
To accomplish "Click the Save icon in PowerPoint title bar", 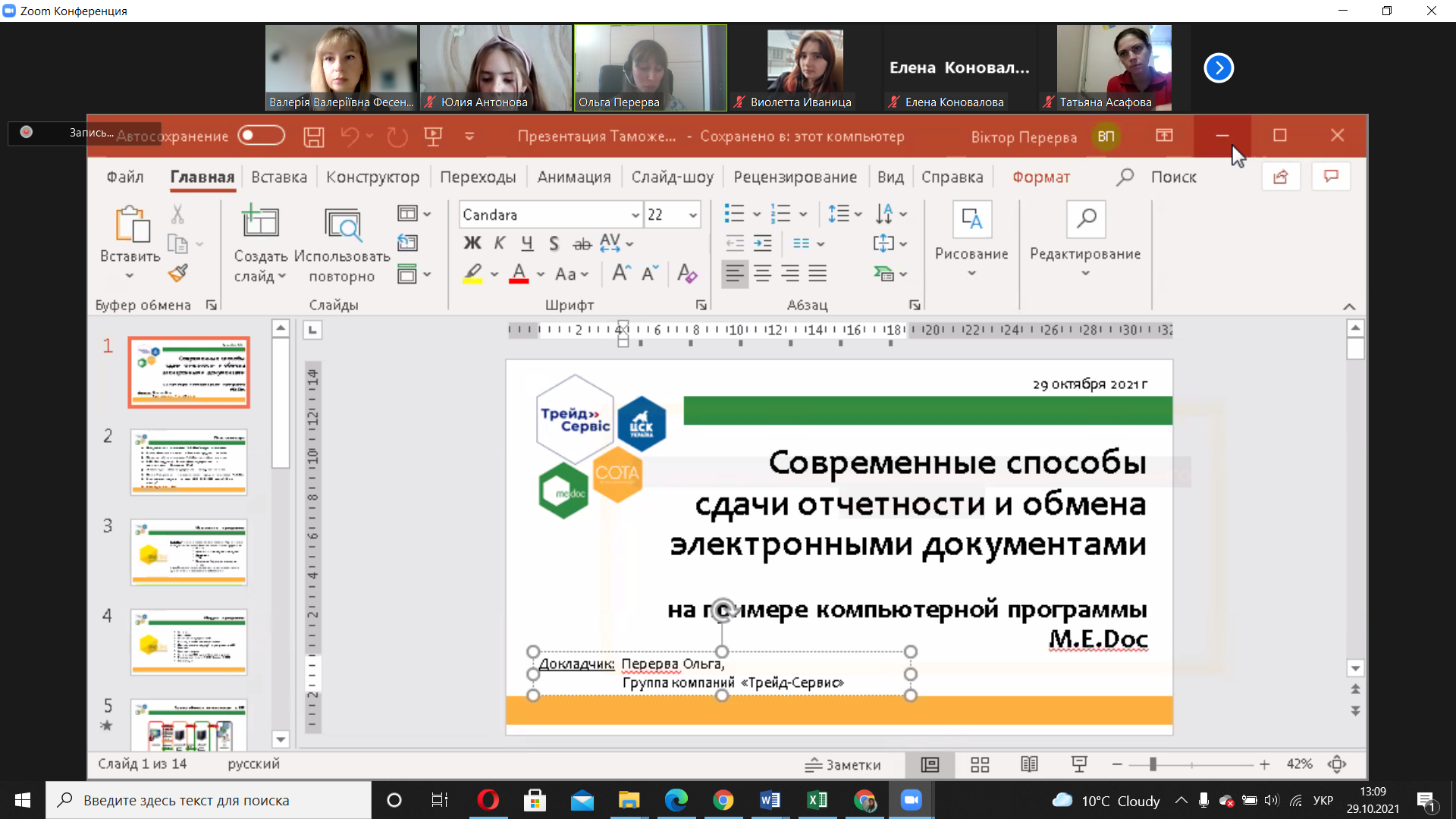I will point(313,136).
